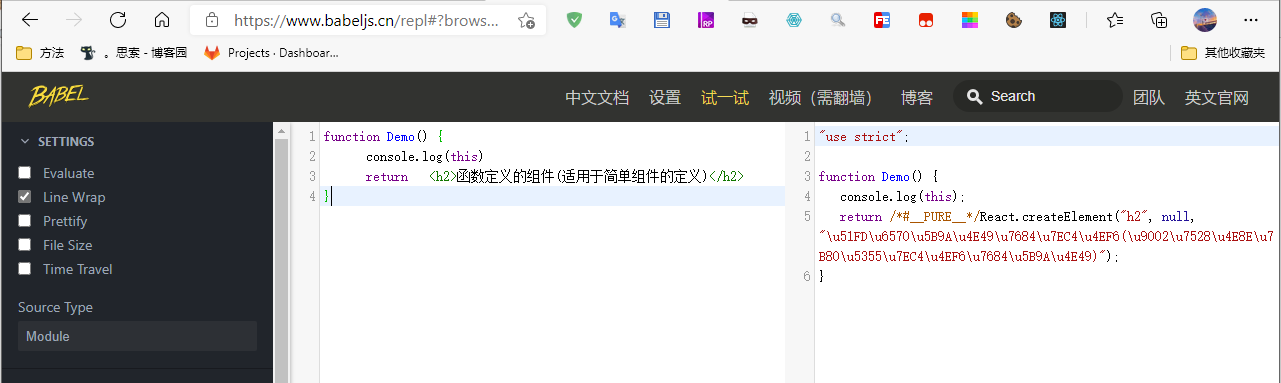Image resolution: width=1281 pixels, height=383 pixels.
Task: Open 中文文档 in the navbar
Action: point(597,97)
